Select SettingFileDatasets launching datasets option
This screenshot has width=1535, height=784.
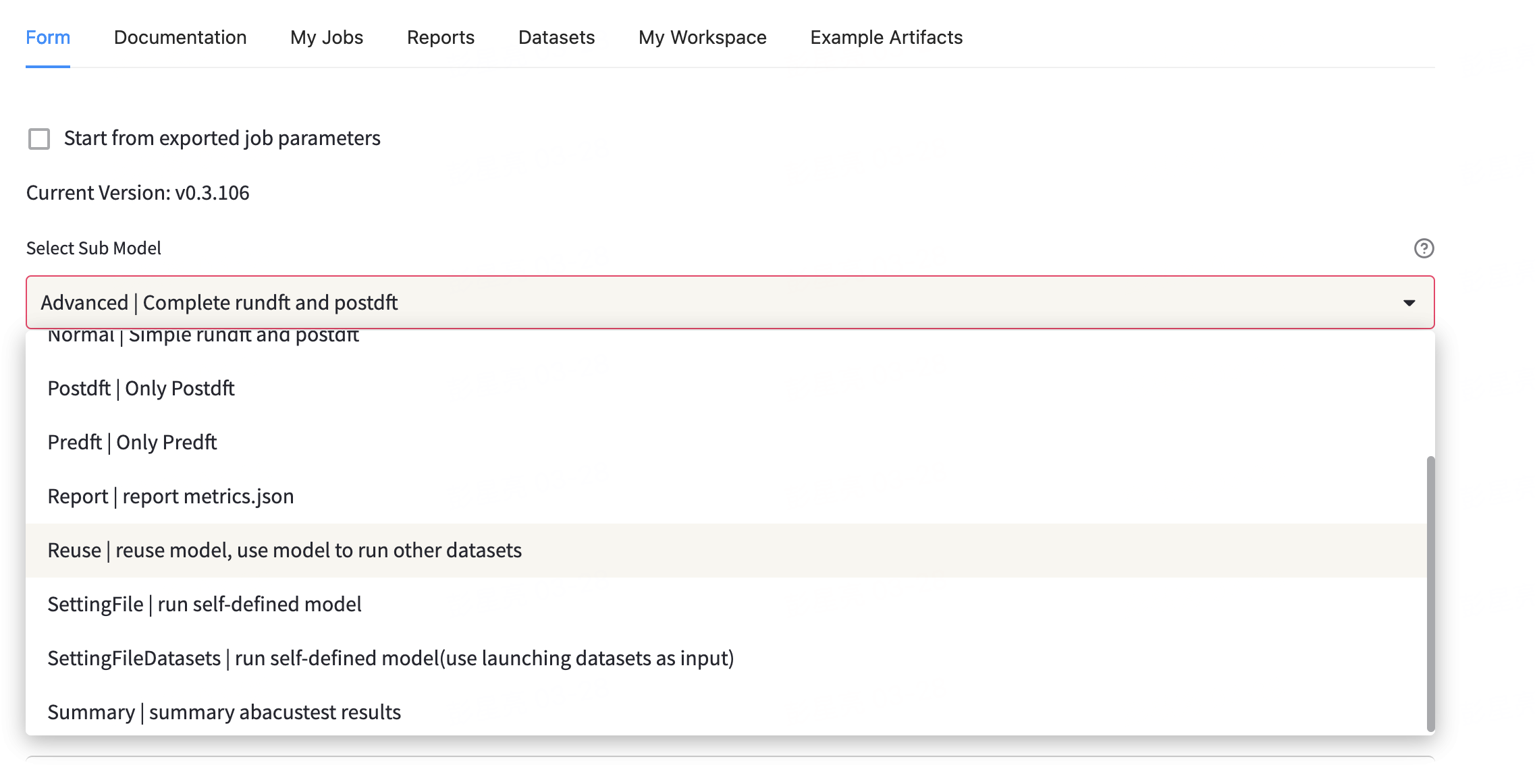point(390,659)
